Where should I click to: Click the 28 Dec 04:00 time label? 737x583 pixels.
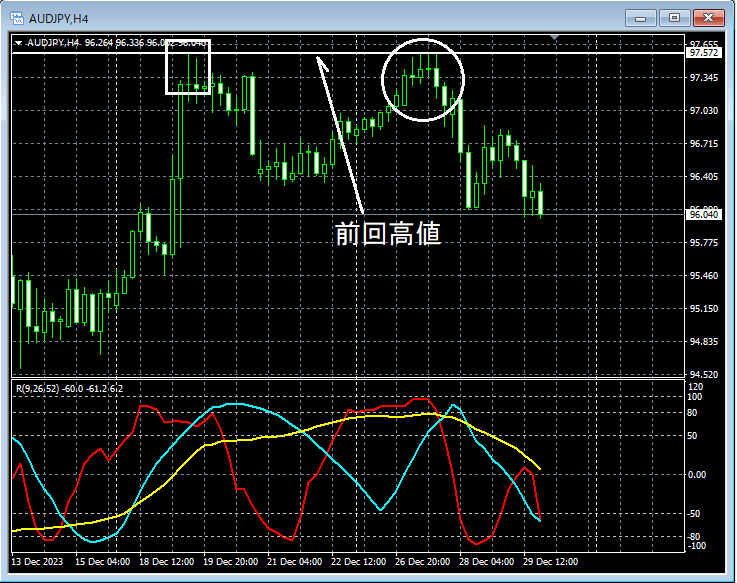click(486, 561)
